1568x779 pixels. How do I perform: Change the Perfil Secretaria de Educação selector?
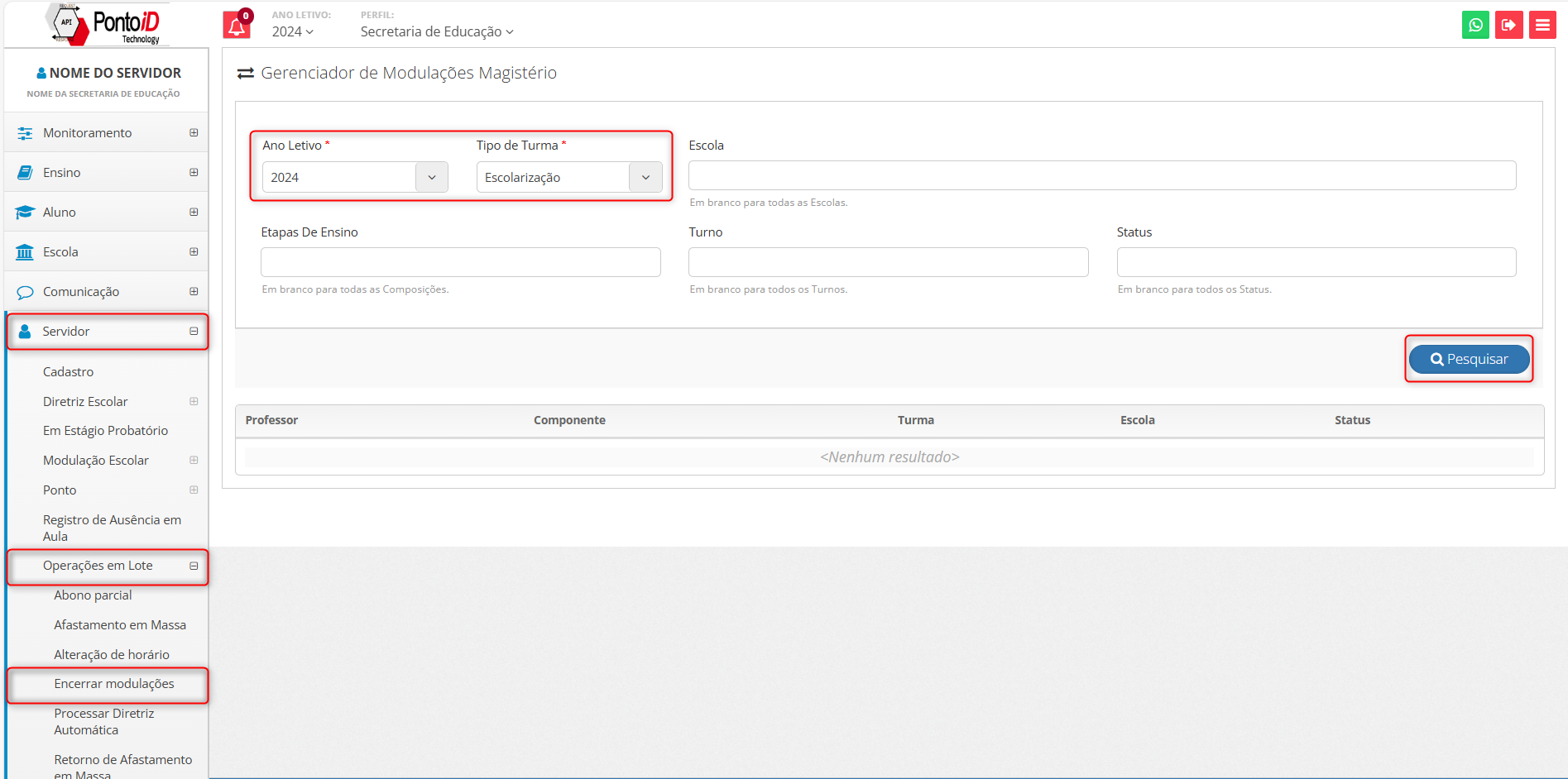pyautogui.click(x=436, y=31)
